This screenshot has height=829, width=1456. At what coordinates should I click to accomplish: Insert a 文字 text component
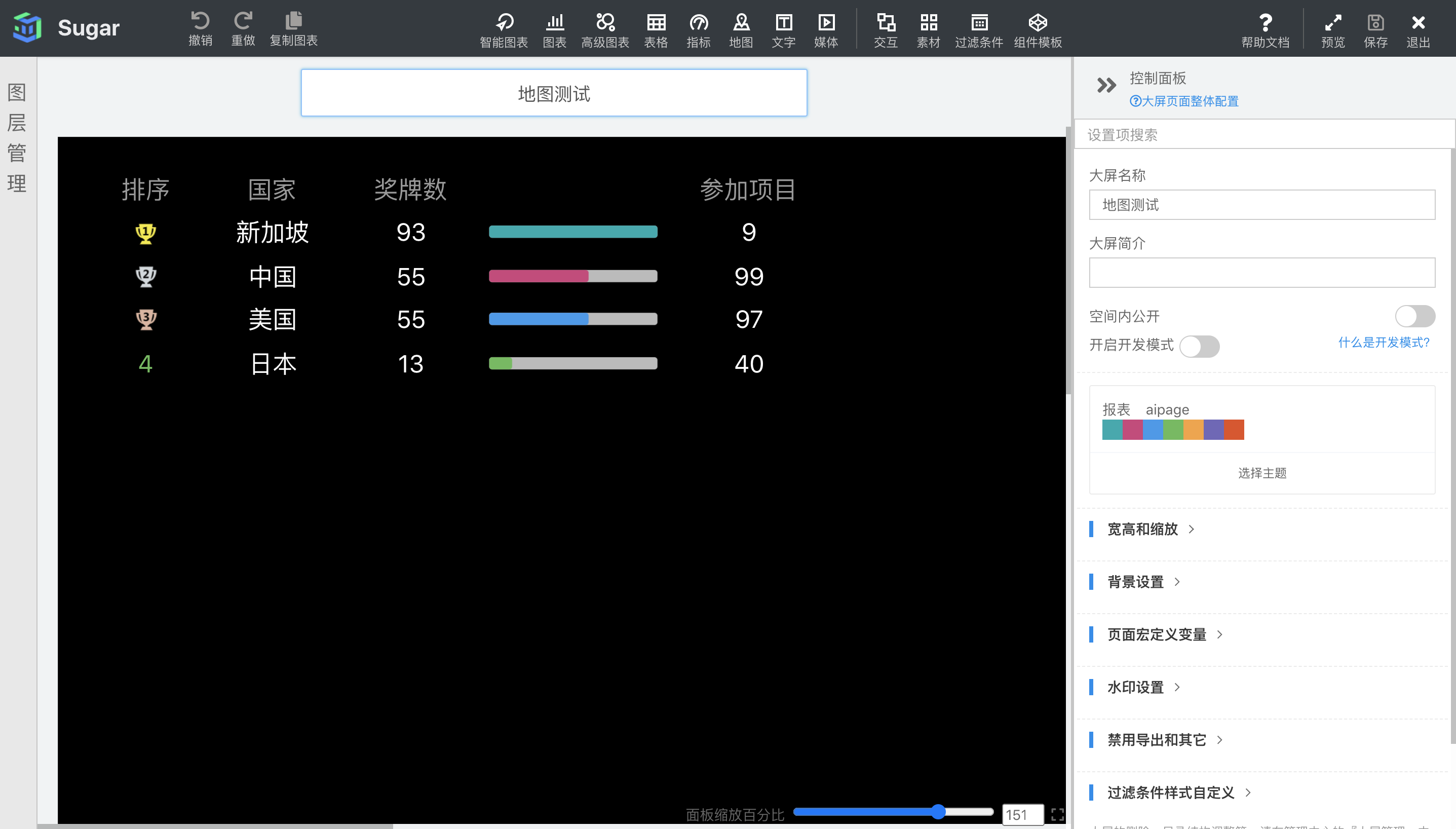784,30
